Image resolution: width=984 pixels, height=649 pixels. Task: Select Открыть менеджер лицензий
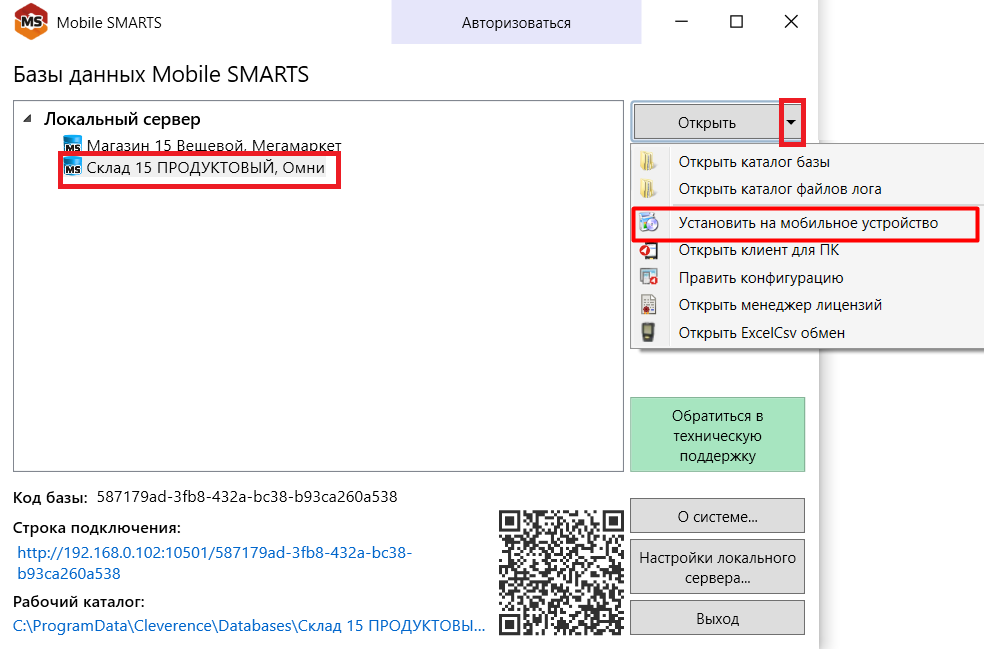pos(807,305)
